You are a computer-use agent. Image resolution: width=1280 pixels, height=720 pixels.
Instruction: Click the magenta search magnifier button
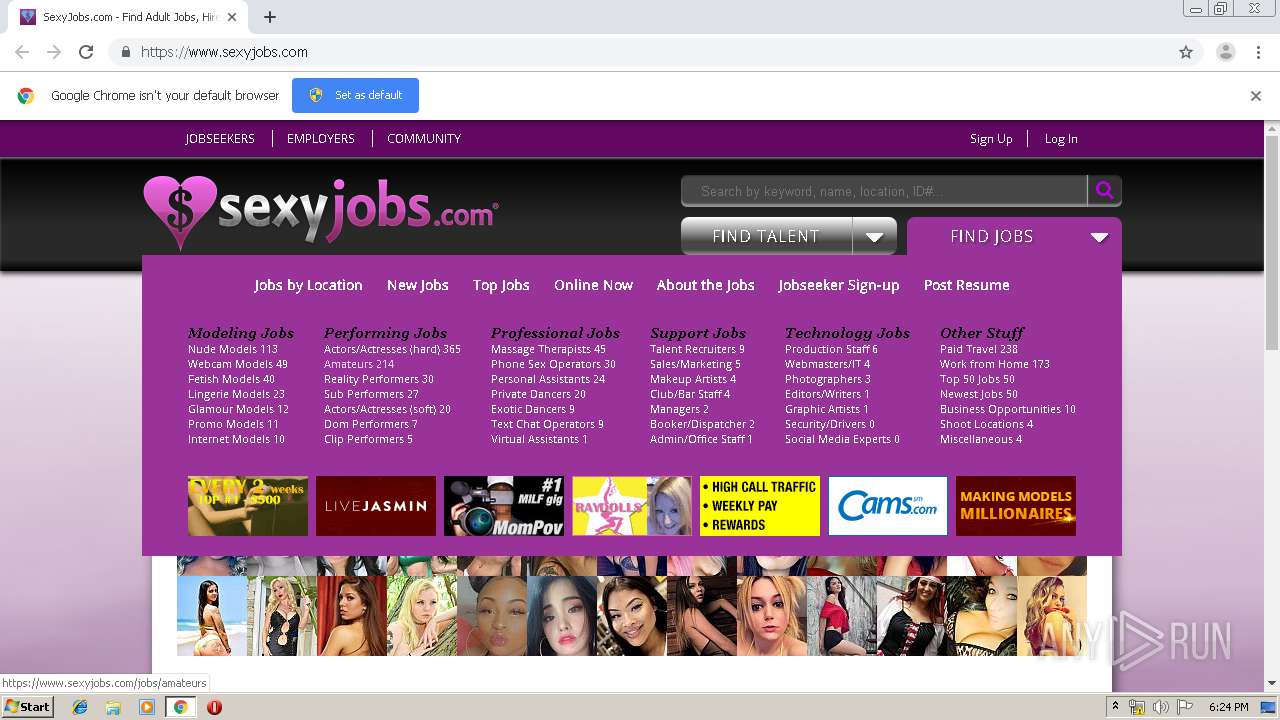(1104, 191)
